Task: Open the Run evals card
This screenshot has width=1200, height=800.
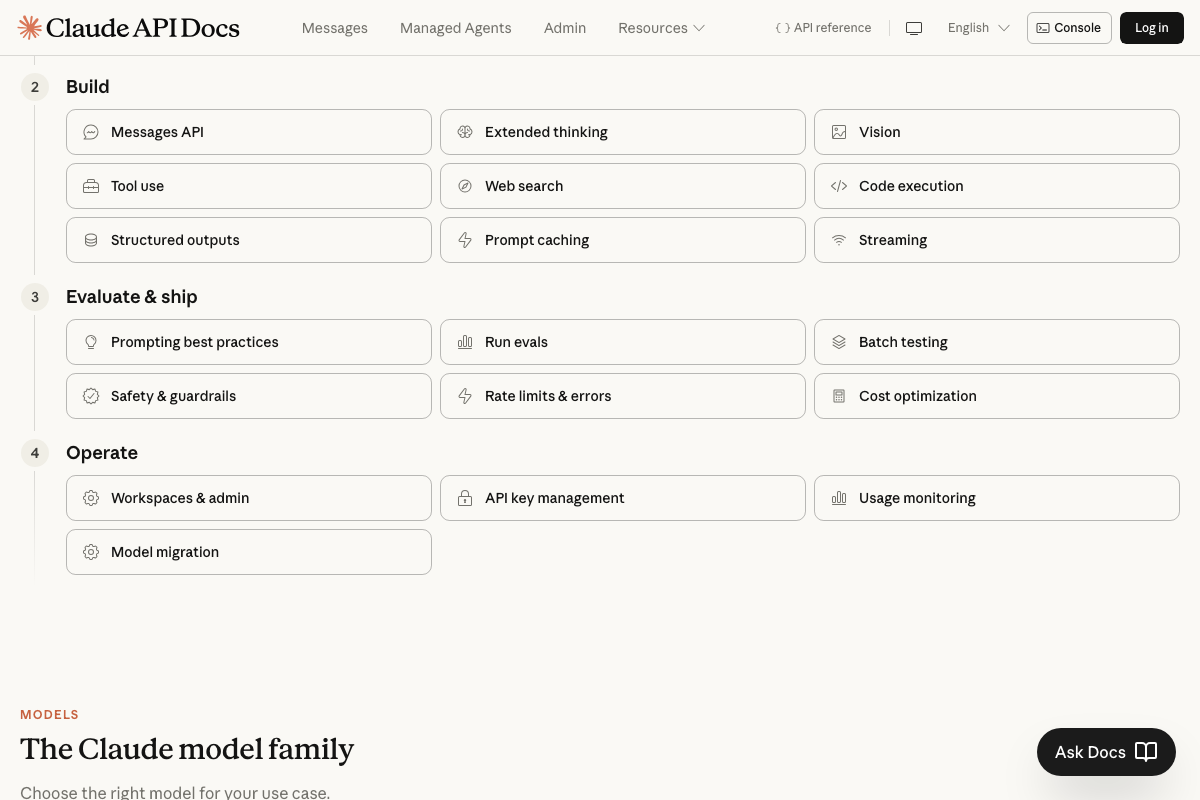Action: pos(623,342)
